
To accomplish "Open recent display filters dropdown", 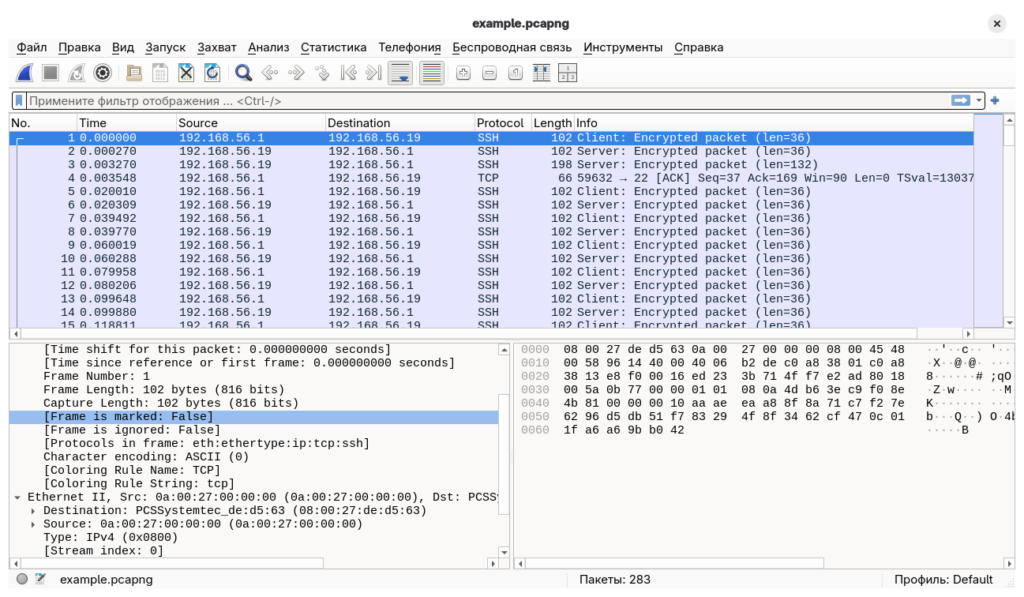I will click(x=978, y=101).
